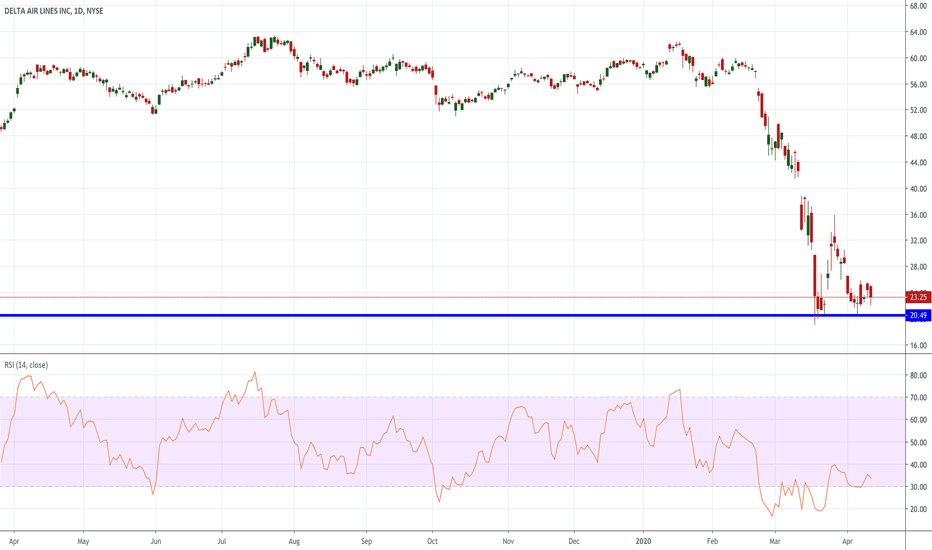932x550 pixels.
Task: Click the Feb date label
Action: 712,541
